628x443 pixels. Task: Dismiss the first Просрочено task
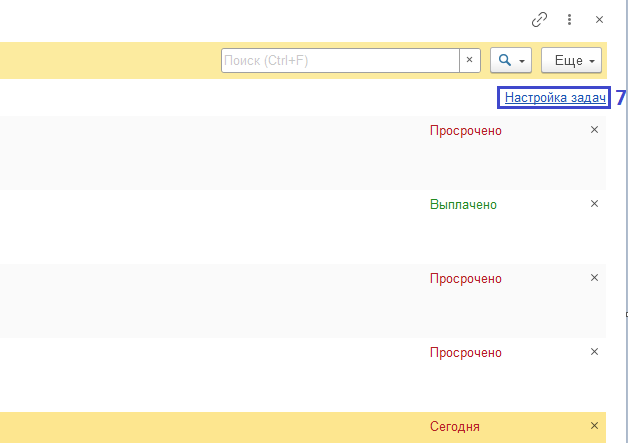coord(594,130)
